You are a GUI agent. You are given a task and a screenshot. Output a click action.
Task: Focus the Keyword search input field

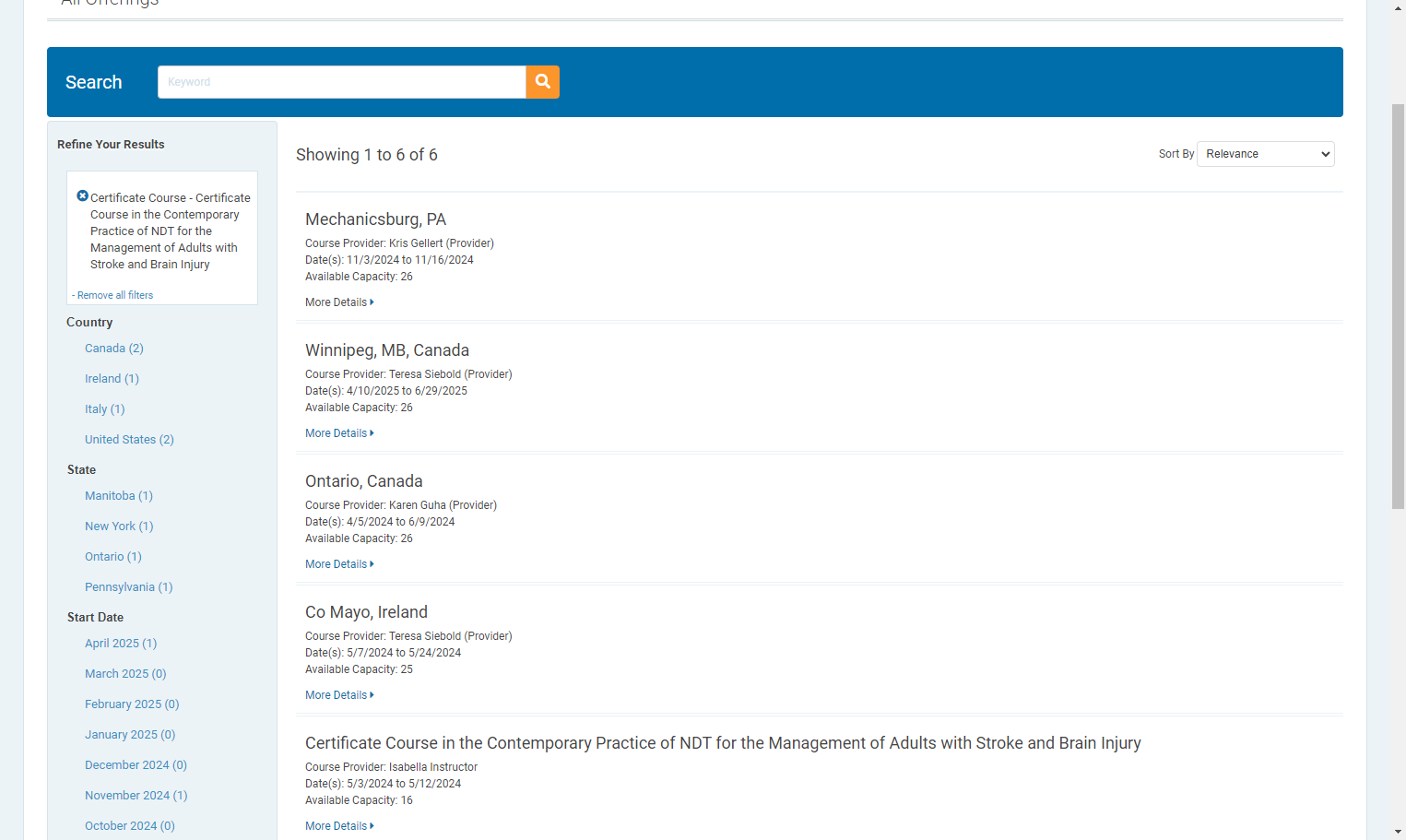point(342,82)
